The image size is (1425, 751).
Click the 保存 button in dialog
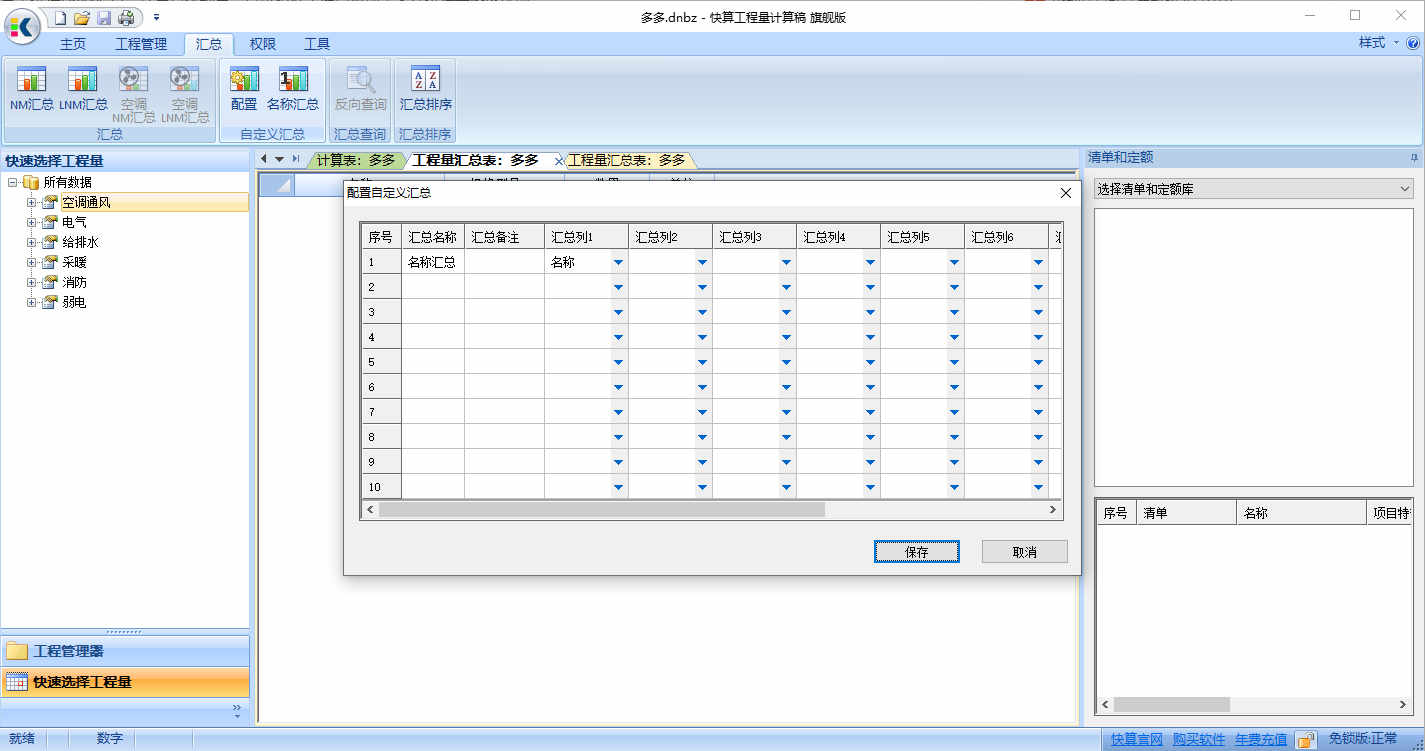click(917, 552)
